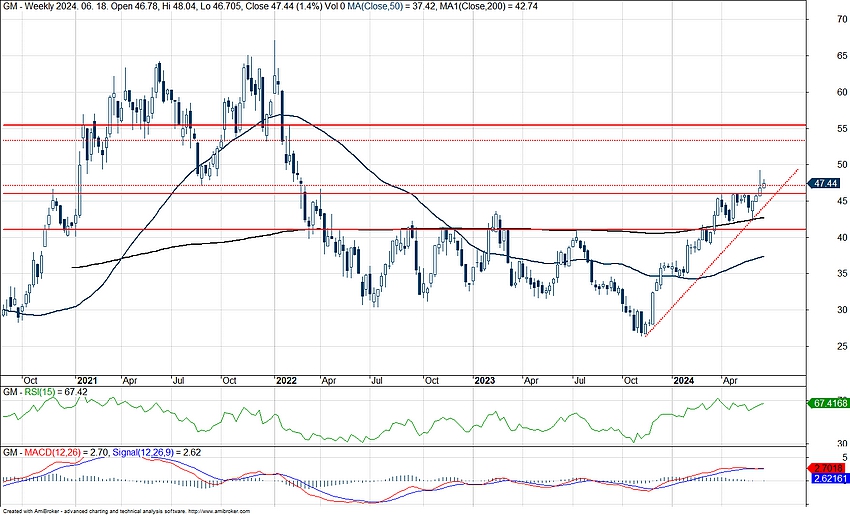Click the Oct label following 2023
The width and height of the screenshot is (850, 515).
630,381
